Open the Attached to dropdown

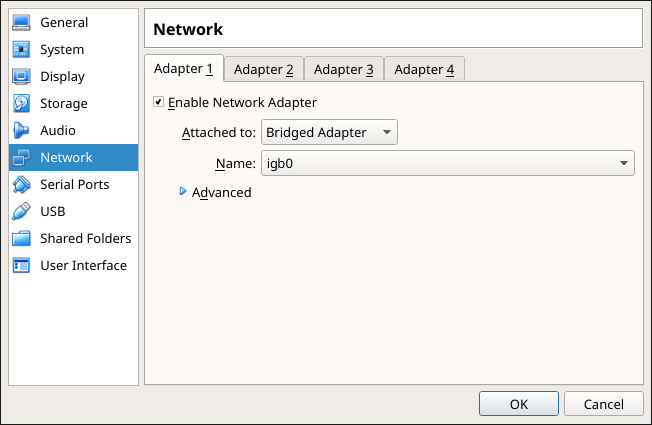click(x=329, y=132)
